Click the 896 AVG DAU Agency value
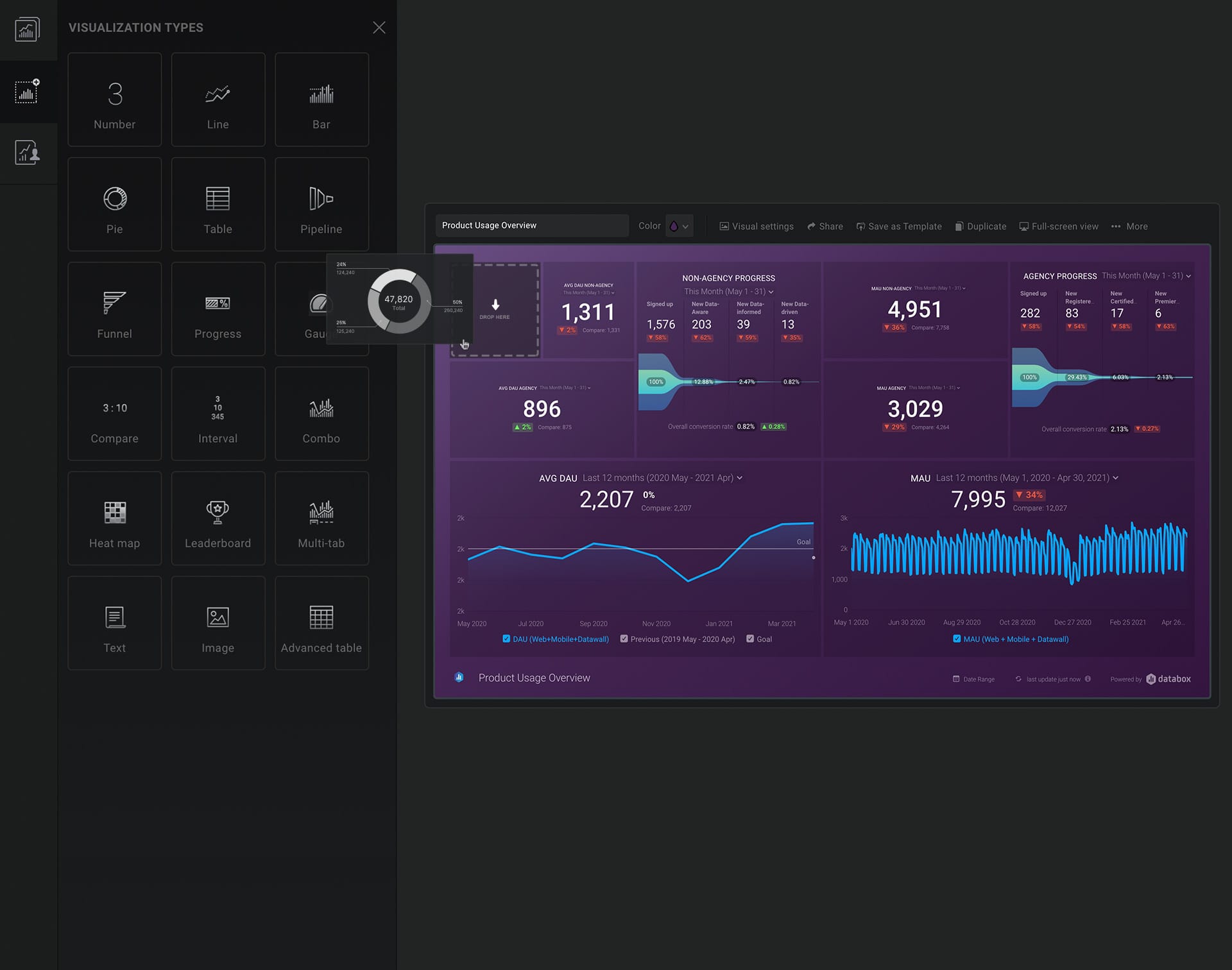This screenshot has height=970, width=1232. pos(542,409)
